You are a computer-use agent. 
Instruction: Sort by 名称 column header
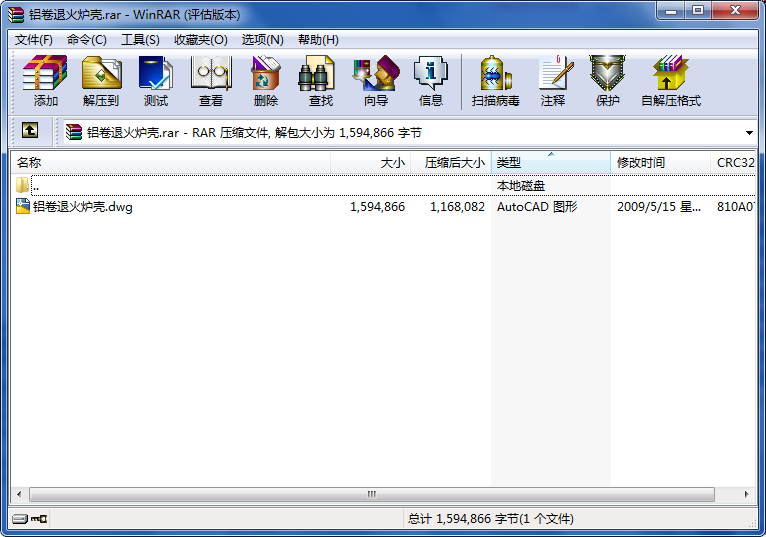(170, 163)
